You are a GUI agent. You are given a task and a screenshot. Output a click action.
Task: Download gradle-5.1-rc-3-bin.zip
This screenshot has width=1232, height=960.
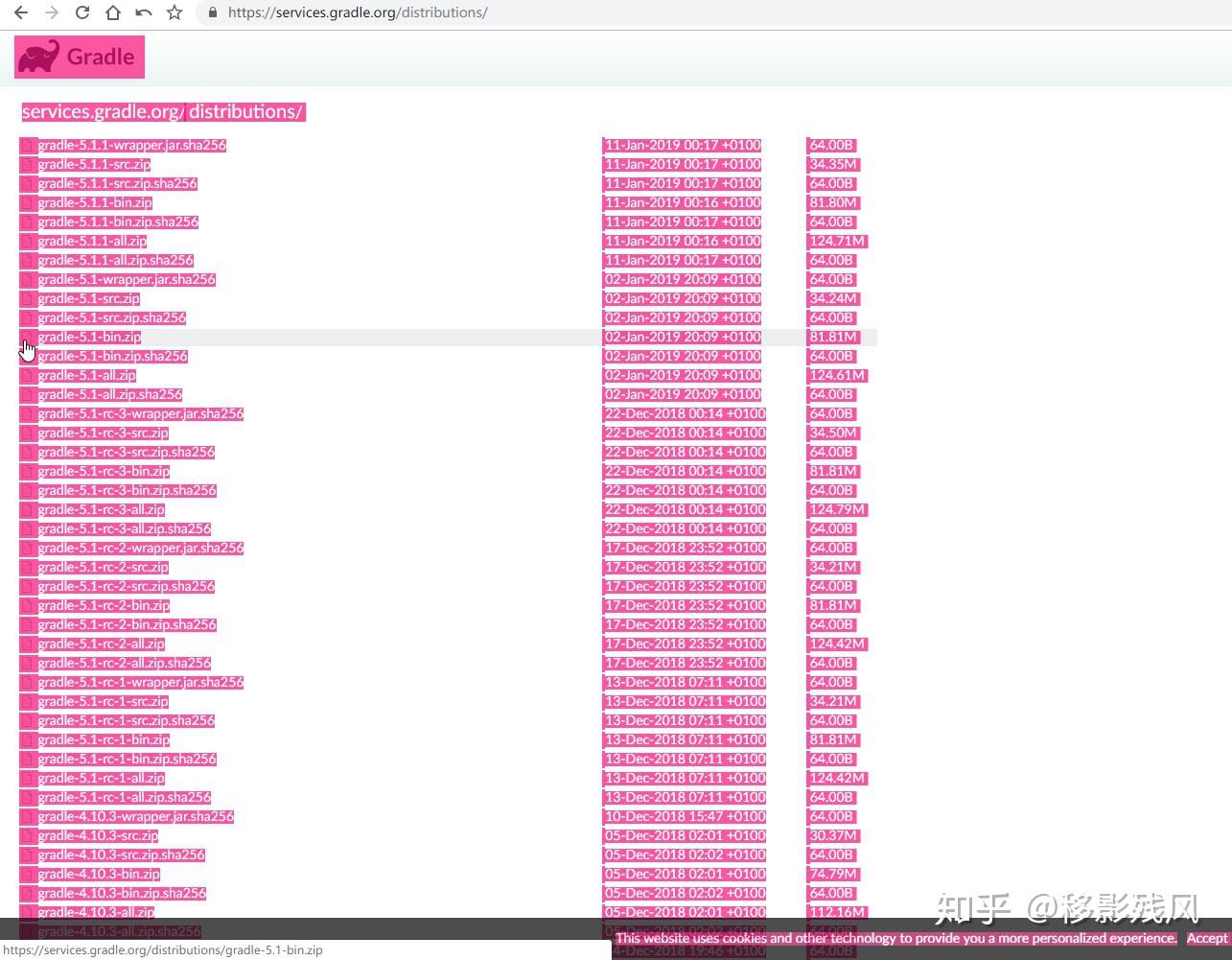pos(104,472)
